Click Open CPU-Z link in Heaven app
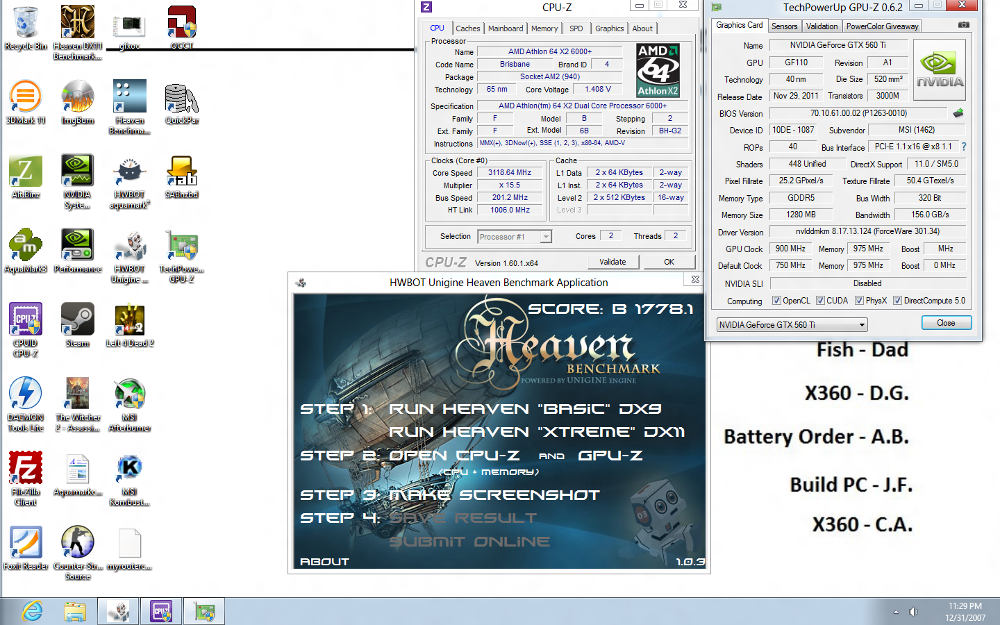 coord(454,455)
